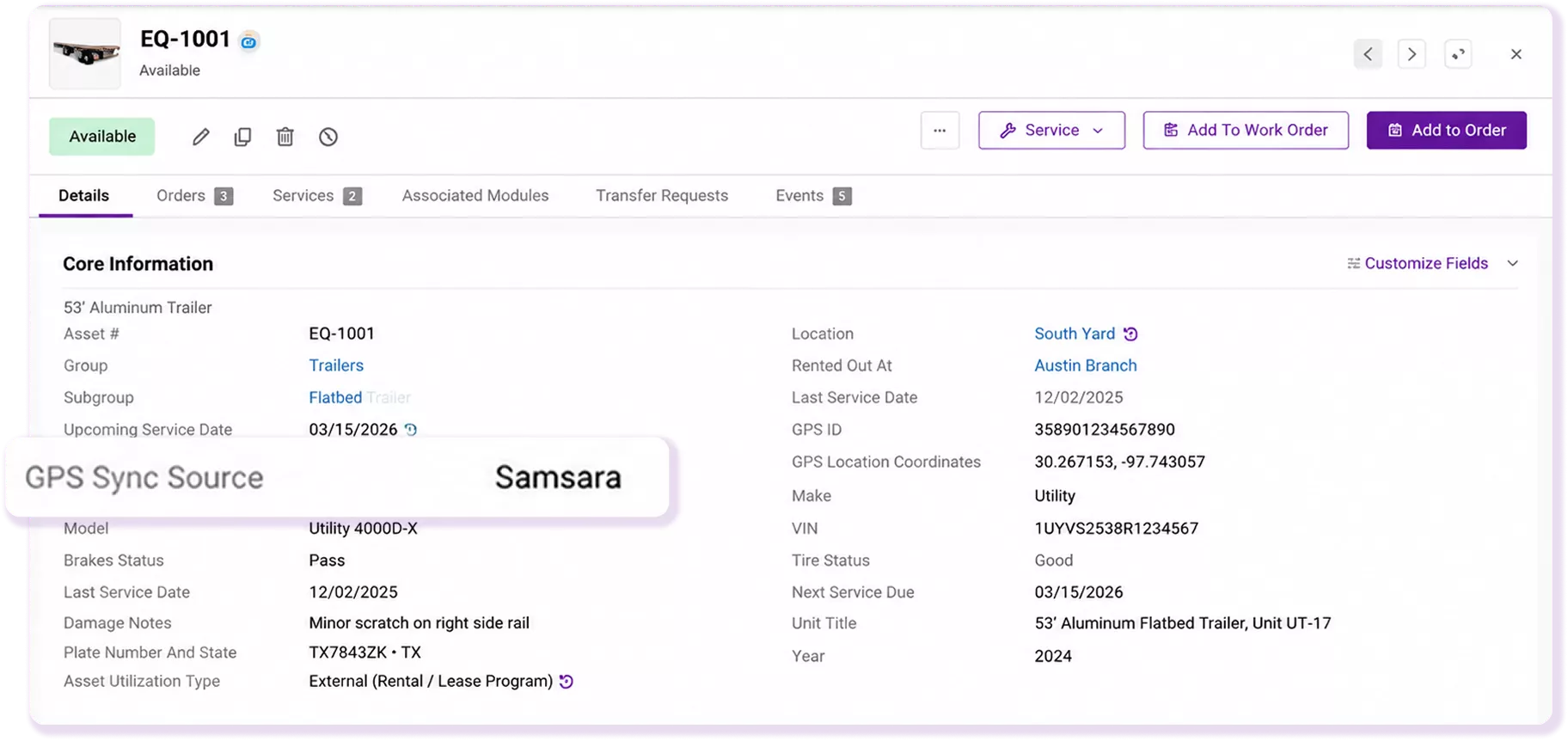Click the expand panel icon
Screen dimensions: 1568x741
point(1458,54)
